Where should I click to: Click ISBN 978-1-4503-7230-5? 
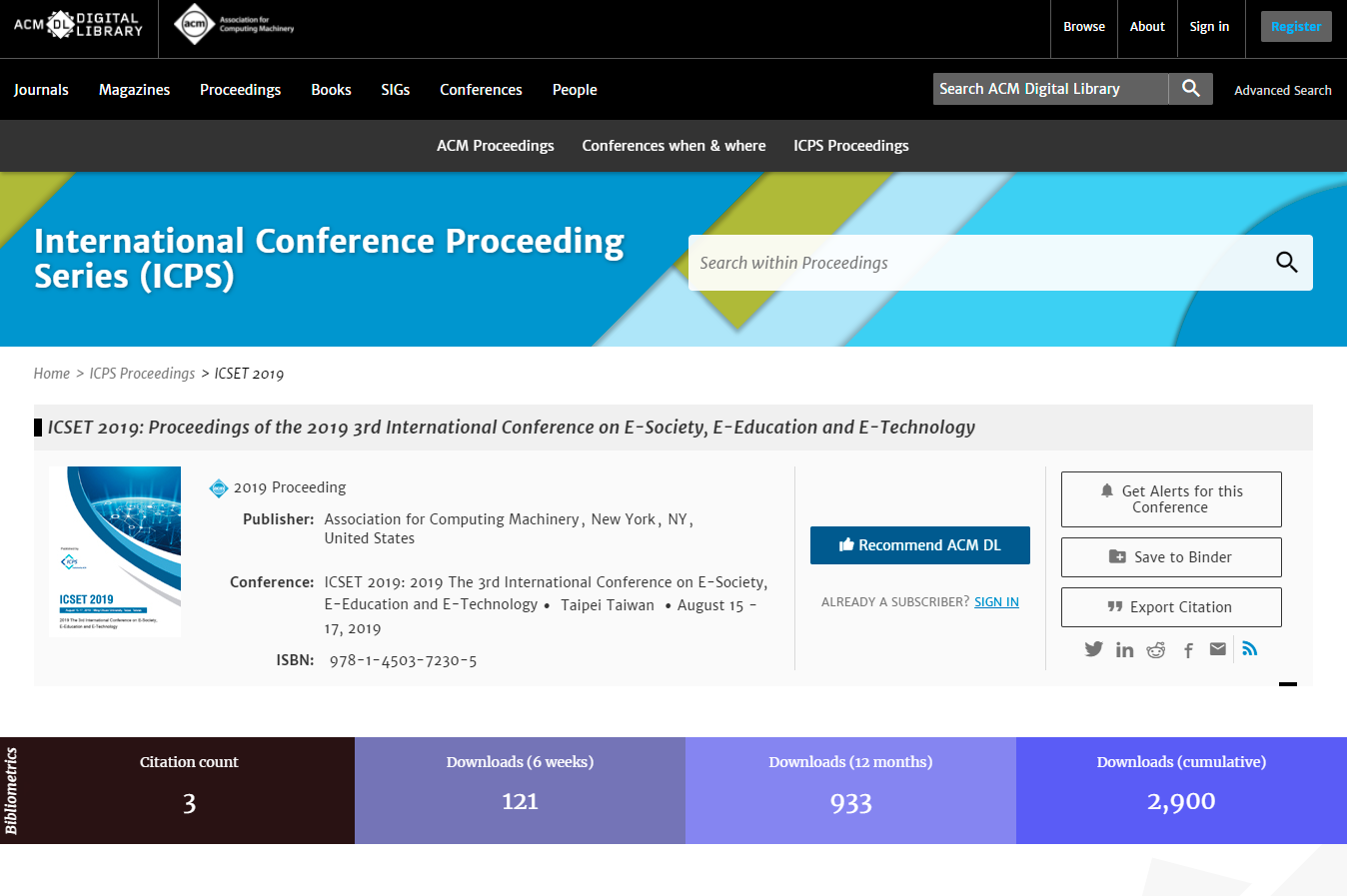403,660
